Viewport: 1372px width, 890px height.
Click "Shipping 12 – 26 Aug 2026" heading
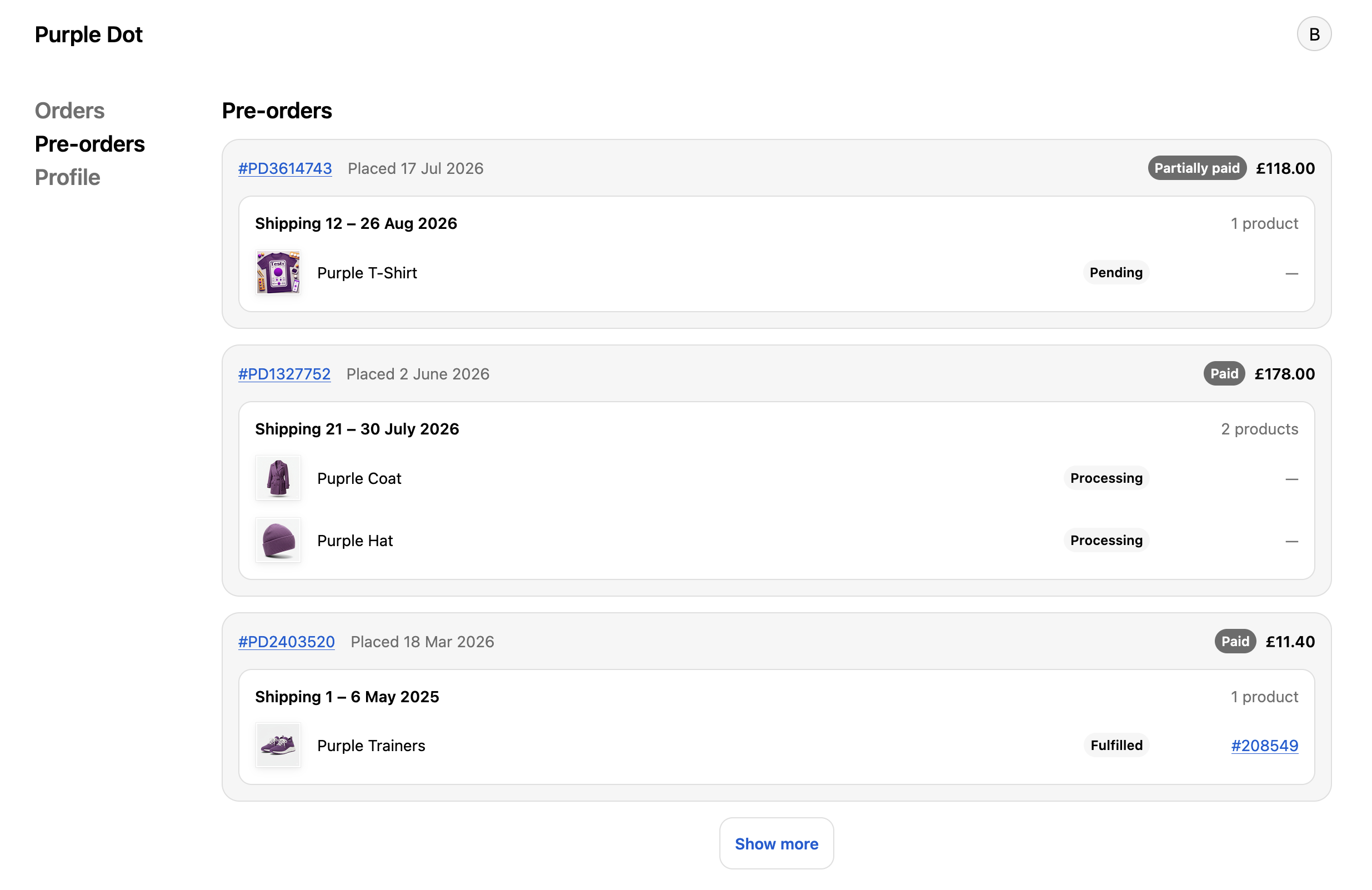356,224
